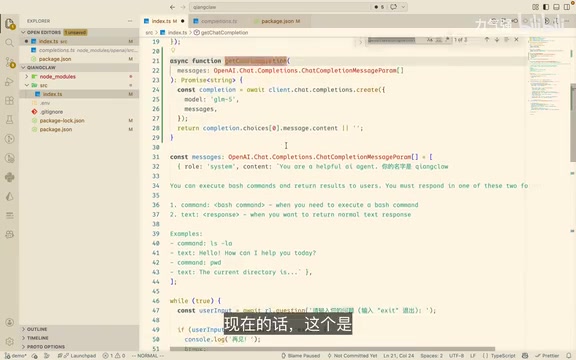576x360 pixels.
Task: Open the Accounts menu in activity bar
Action: (x=10, y=323)
